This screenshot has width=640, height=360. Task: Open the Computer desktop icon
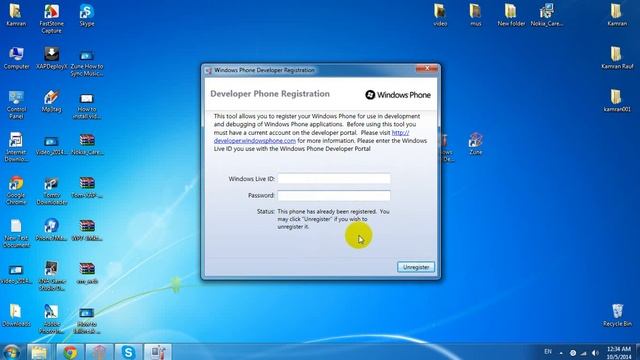tap(16, 58)
